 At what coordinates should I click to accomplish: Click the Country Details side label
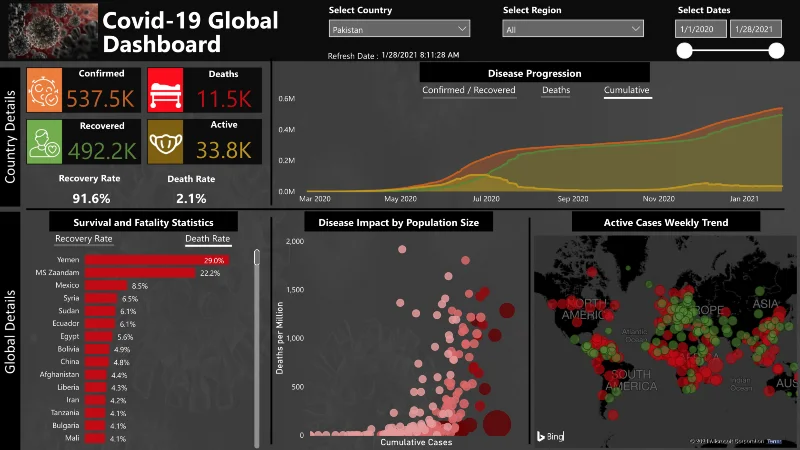pos(10,137)
